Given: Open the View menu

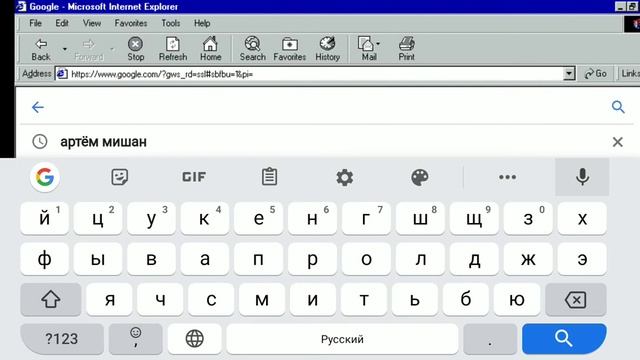Looking at the screenshot, I should click(x=92, y=23).
